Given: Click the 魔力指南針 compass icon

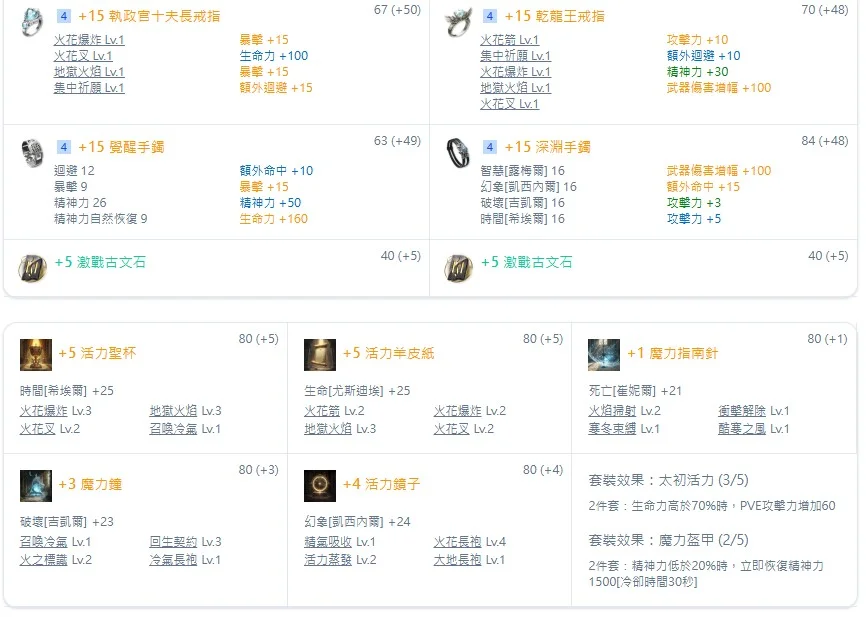Looking at the screenshot, I should [x=604, y=355].
